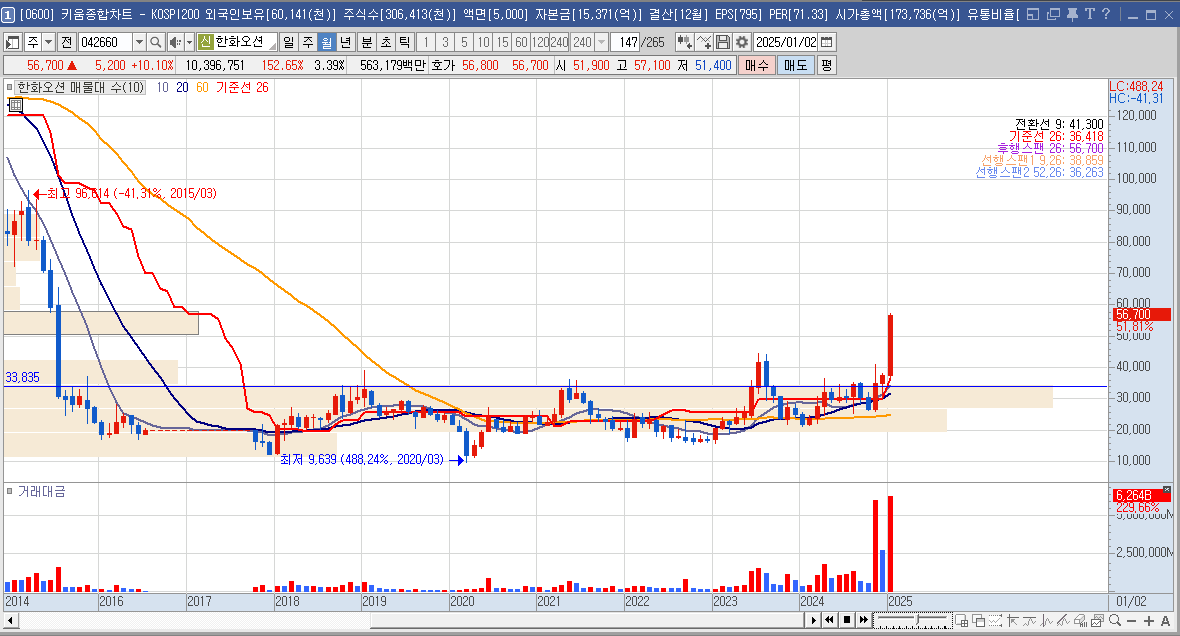
Task: Click rewind button in playback controls
Action: [x=829, y=620]
